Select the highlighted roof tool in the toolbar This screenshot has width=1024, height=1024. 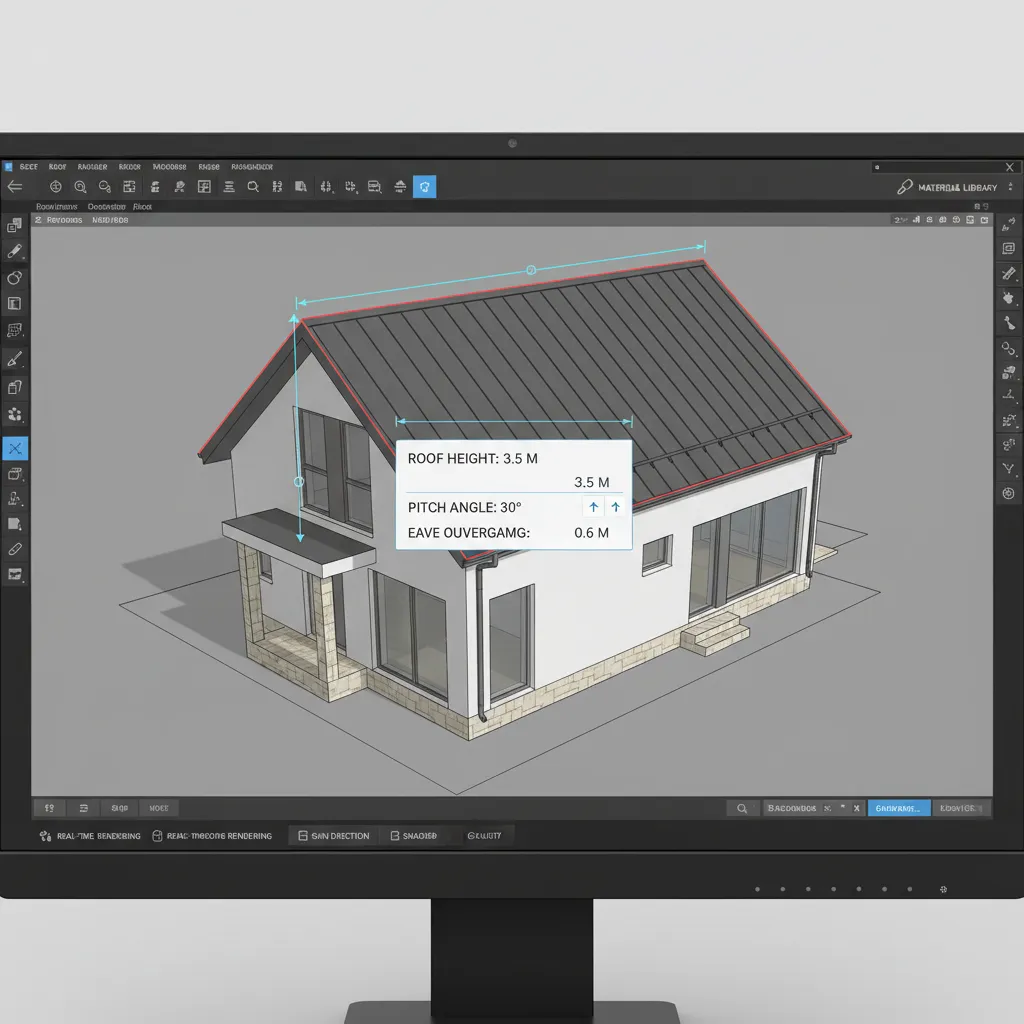point(424,186)
